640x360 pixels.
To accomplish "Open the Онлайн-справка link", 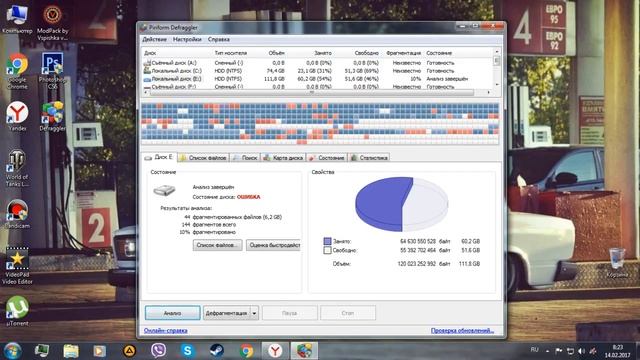I will [x=166, y=330].
